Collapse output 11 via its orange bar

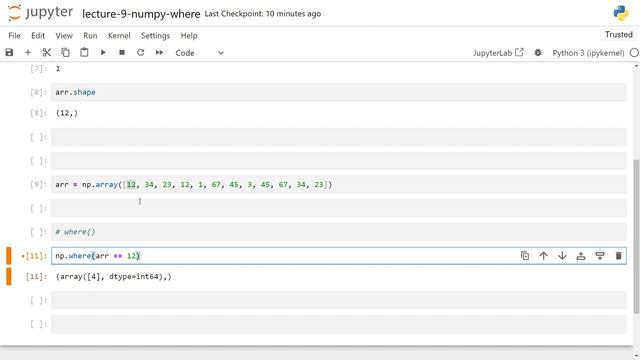click(x=9, y=277)
